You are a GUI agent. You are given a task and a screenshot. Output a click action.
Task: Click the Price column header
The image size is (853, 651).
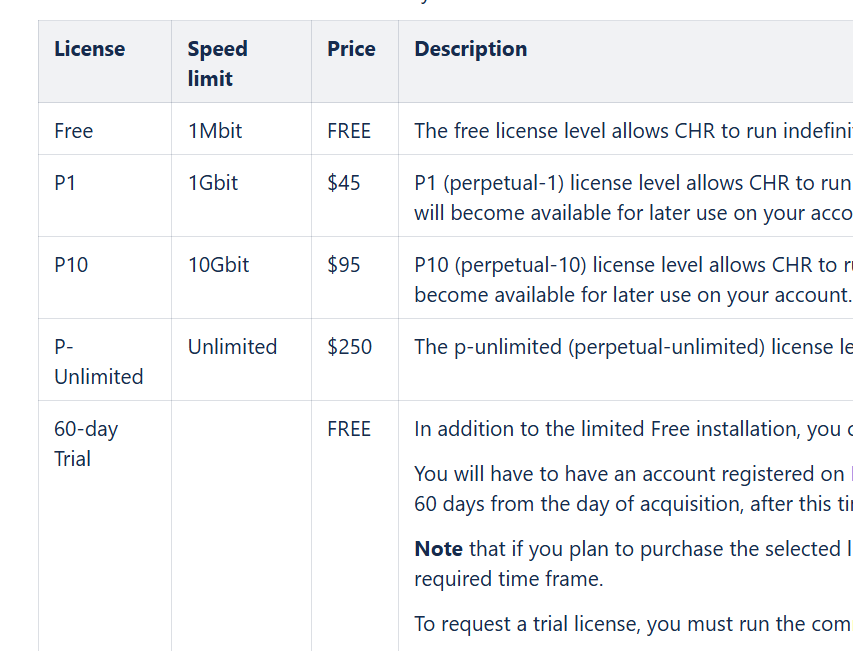click(351, 49)
